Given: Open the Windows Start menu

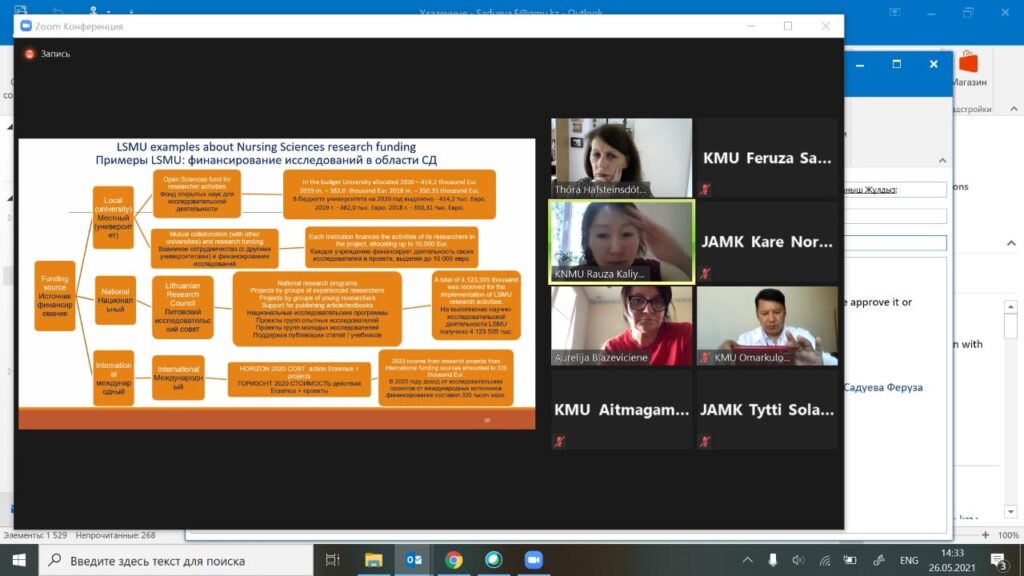Looking at the screenshot, I should 20,560.
